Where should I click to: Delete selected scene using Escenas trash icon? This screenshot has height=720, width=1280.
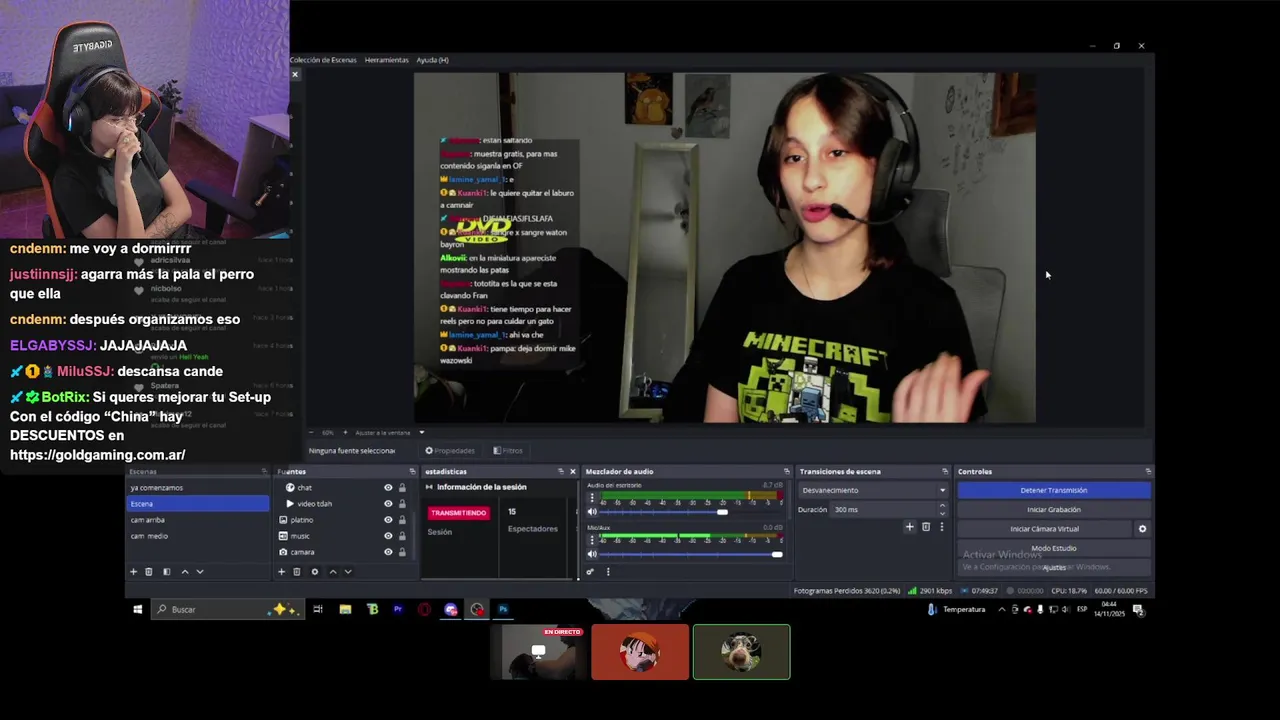149,572
